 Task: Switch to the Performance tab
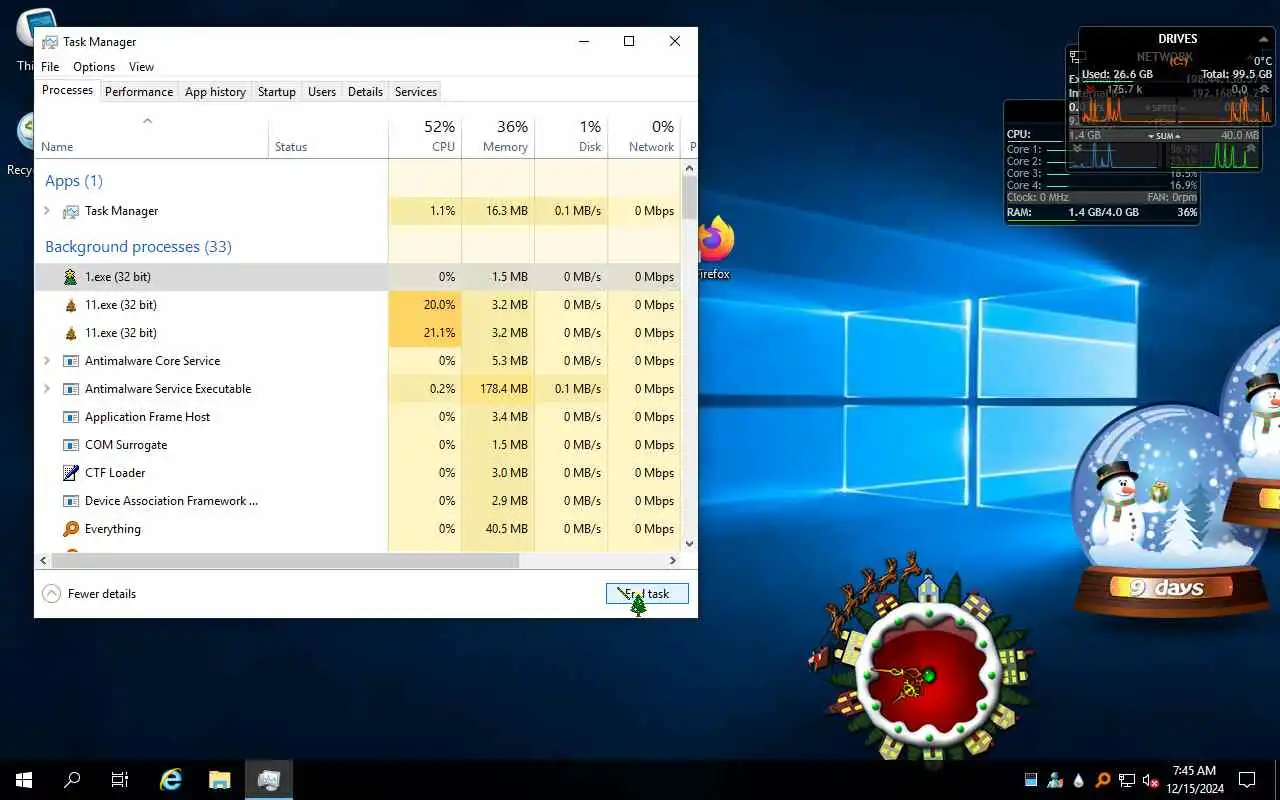[139, 91]
